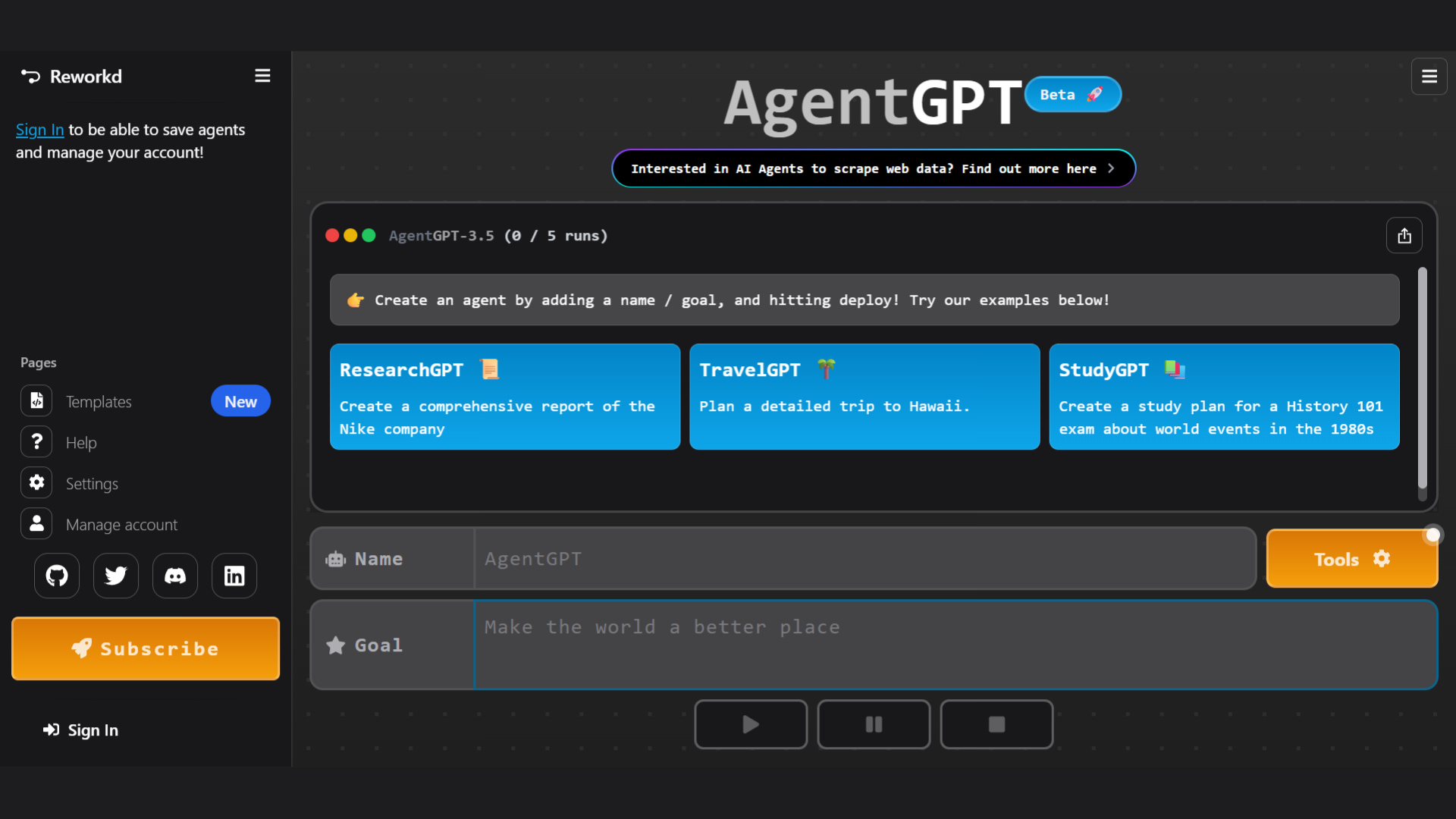Click the stop agent button
The height and width of the screenshot is (819, 1456).
tap(996, 725)
